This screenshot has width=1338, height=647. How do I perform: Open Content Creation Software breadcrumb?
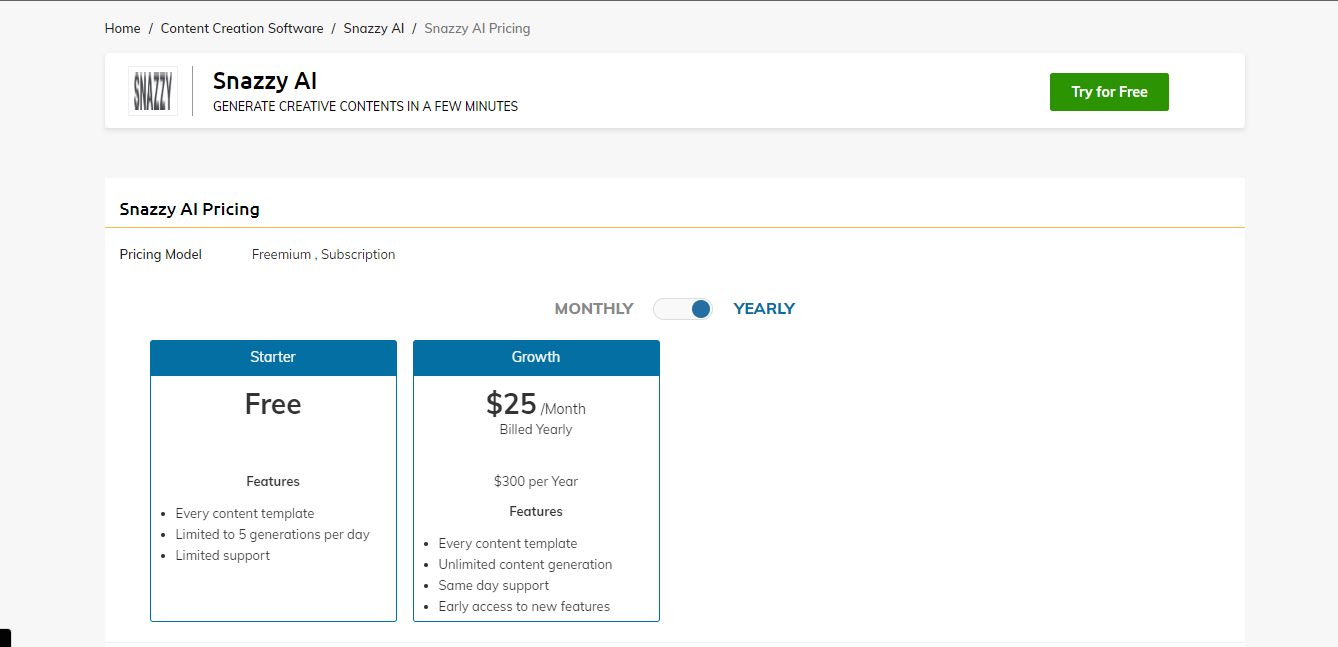point(242,28)
